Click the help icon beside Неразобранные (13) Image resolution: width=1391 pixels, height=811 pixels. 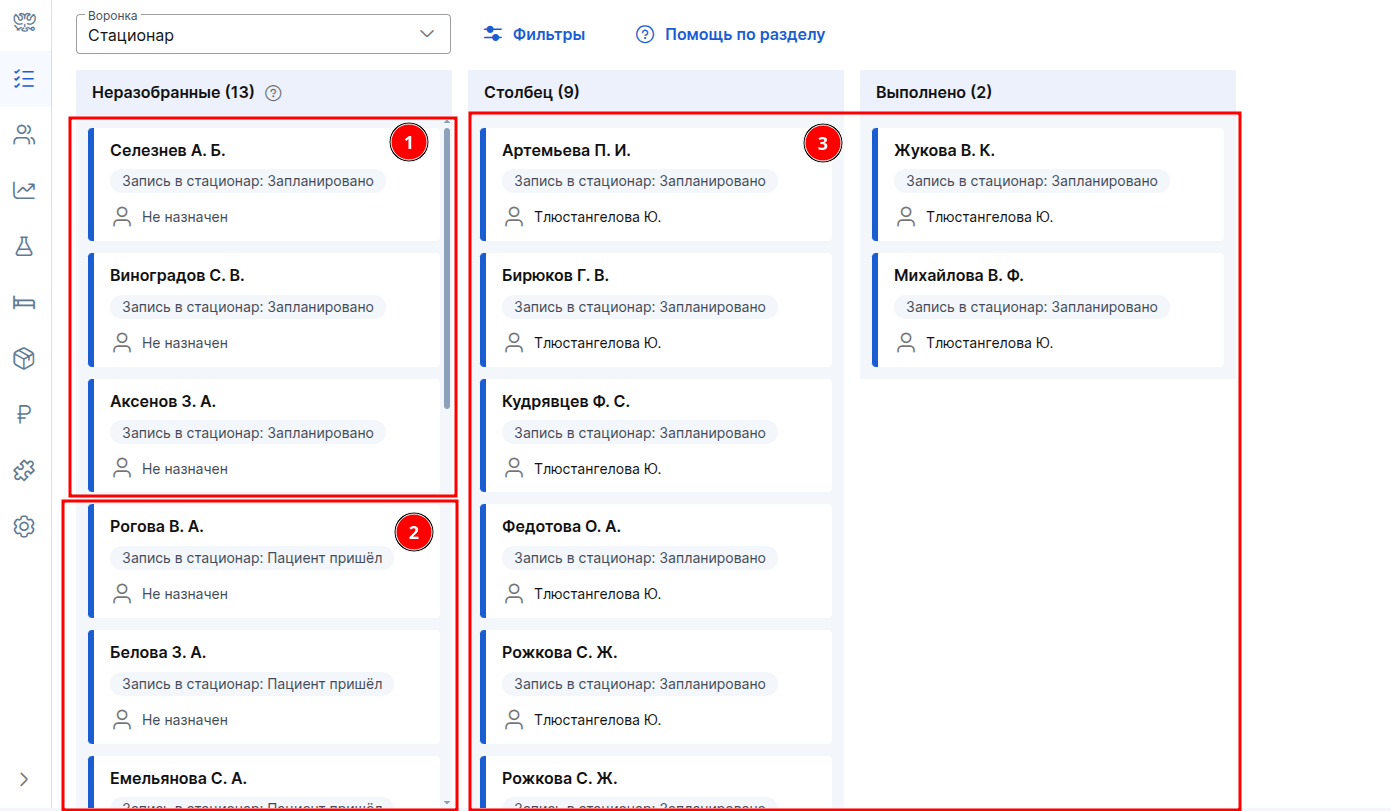(x=274, y=93)
